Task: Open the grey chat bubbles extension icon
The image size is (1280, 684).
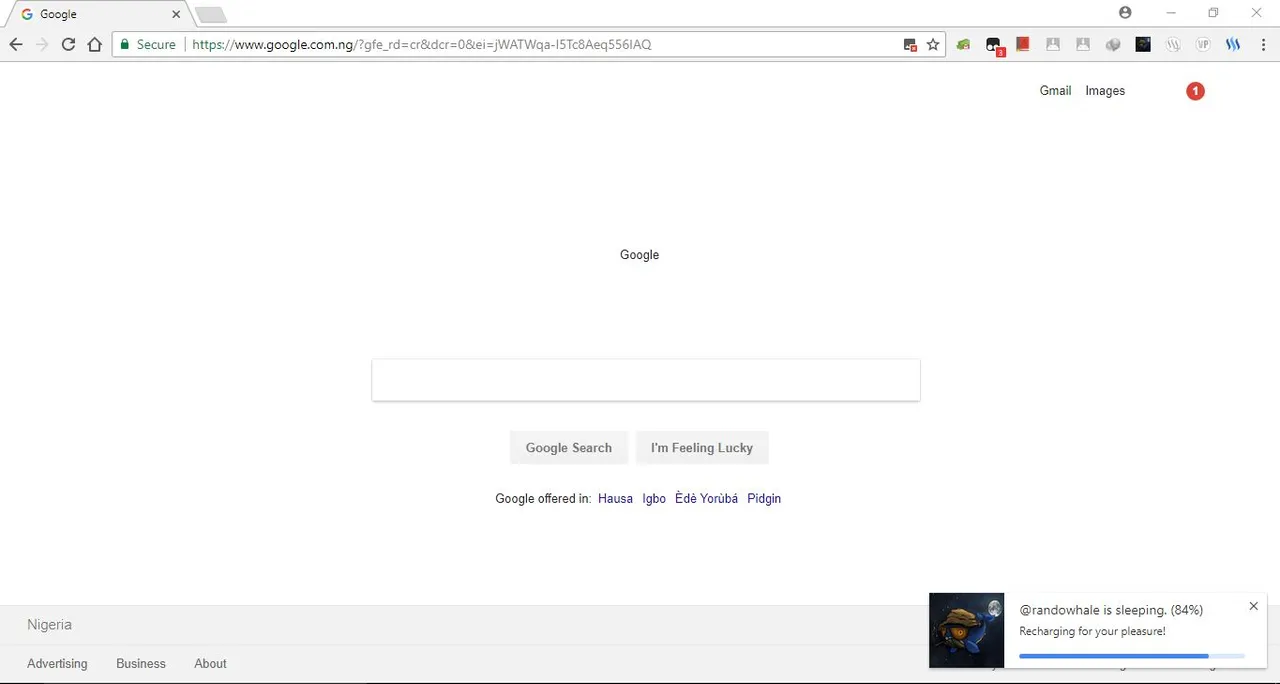Action: pyautogui.click(x=1113, y=44)
